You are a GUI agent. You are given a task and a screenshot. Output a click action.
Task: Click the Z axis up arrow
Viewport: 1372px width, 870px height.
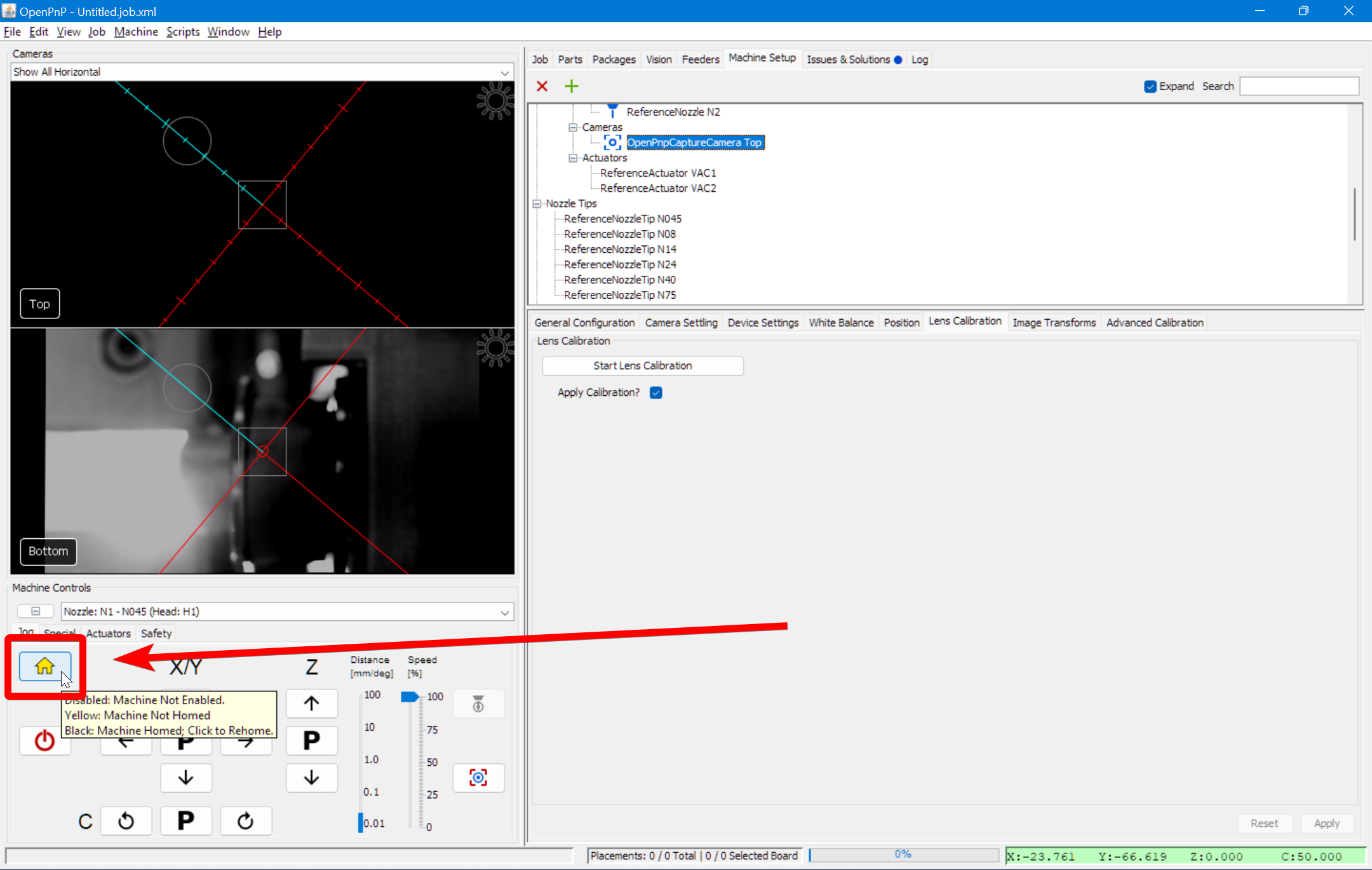click(311, 703)
